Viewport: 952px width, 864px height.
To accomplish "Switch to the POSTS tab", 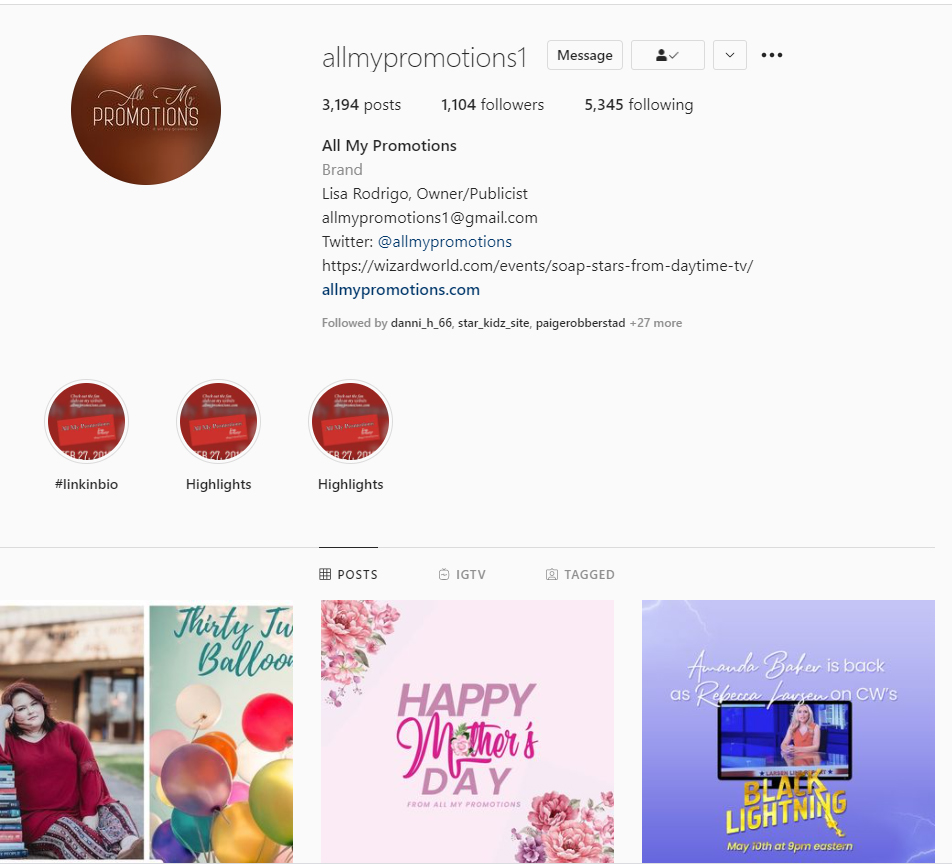I will [x=348, y=574].
